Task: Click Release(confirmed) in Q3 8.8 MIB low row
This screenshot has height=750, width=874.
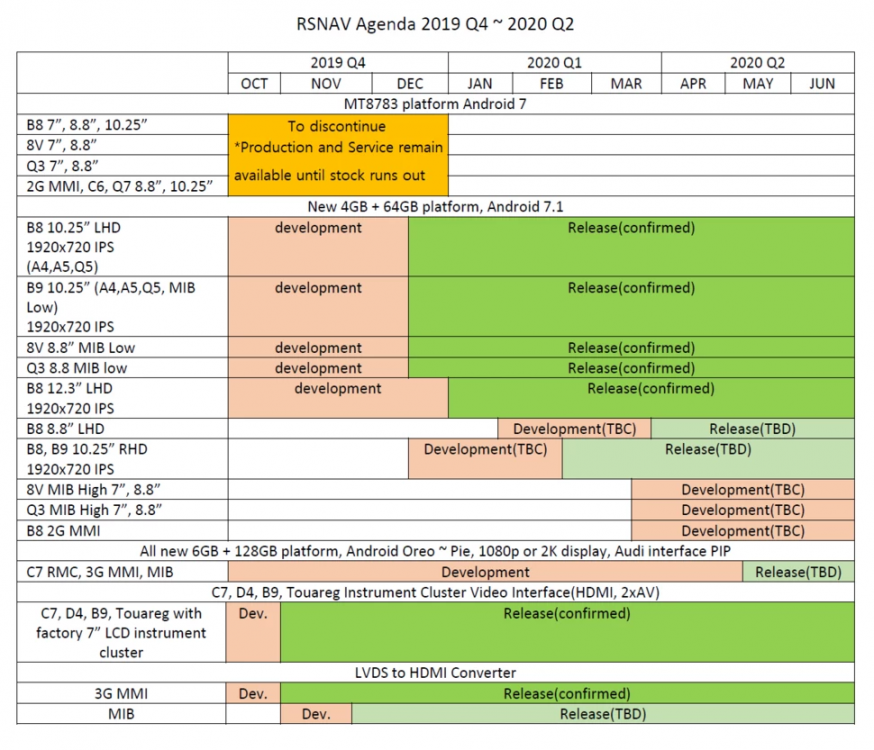Action: pos(631,368)
